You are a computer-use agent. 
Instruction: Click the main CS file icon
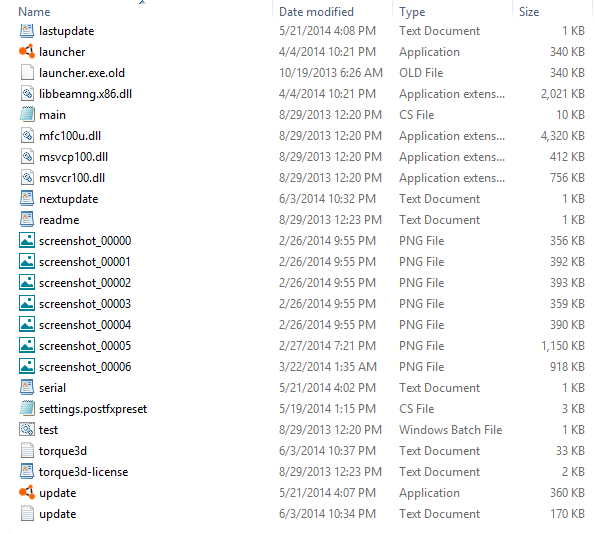27,115
